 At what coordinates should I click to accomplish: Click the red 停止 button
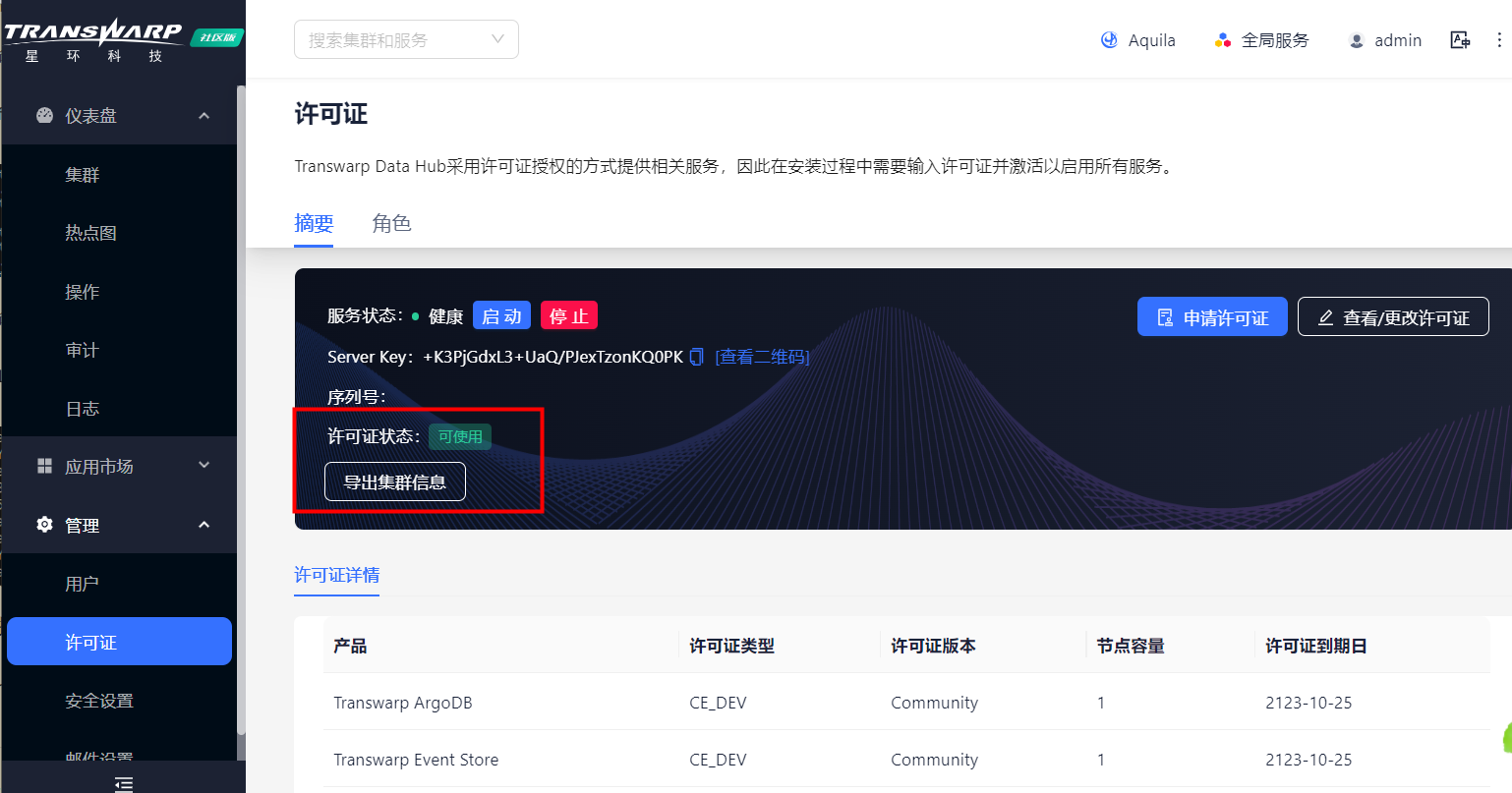(568, 315)
